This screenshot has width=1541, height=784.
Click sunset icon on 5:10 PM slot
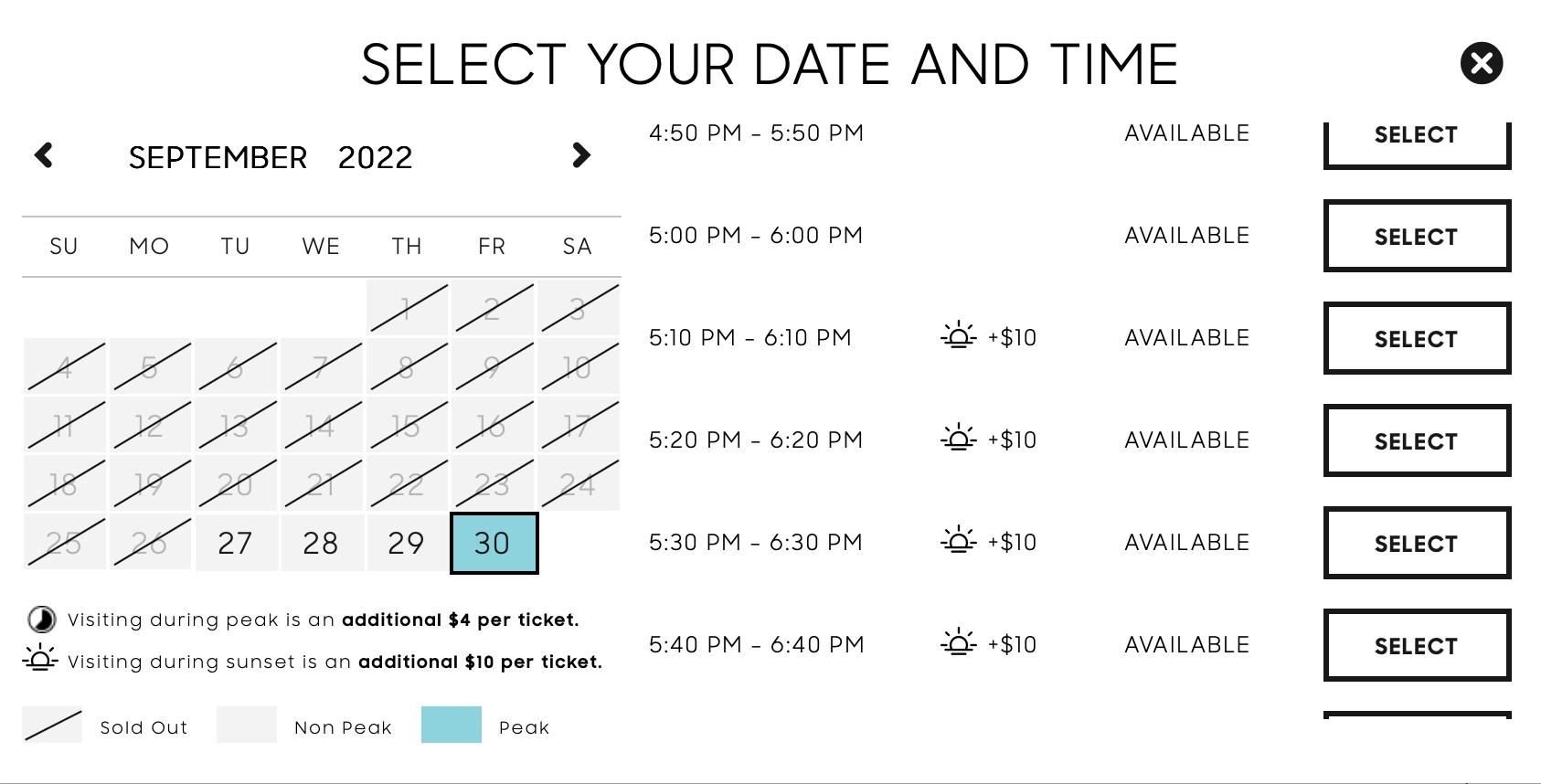pyautogui.click(x=958, y=336)
